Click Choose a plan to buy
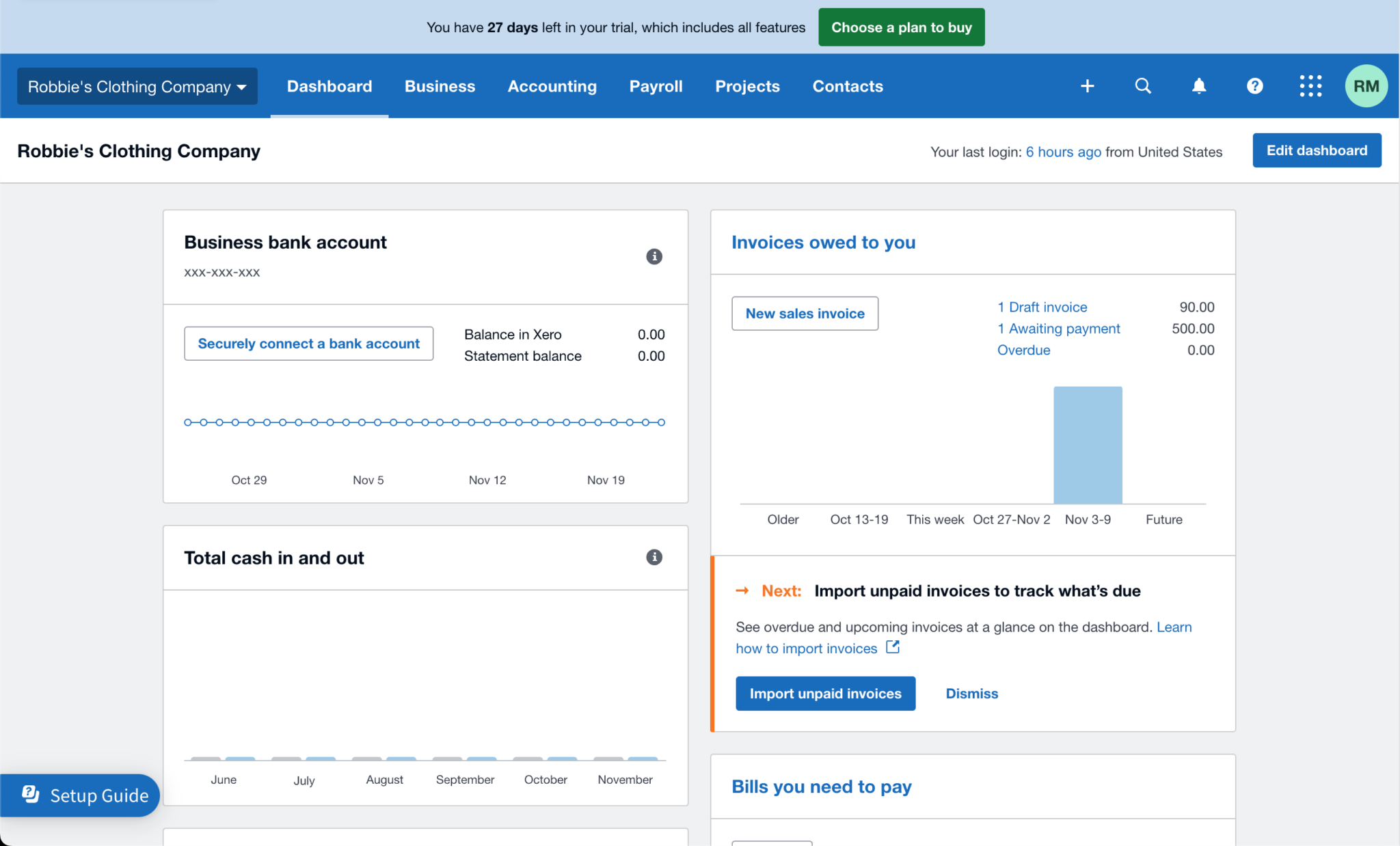The image size is (1400, 846). [x=901, y=27]
